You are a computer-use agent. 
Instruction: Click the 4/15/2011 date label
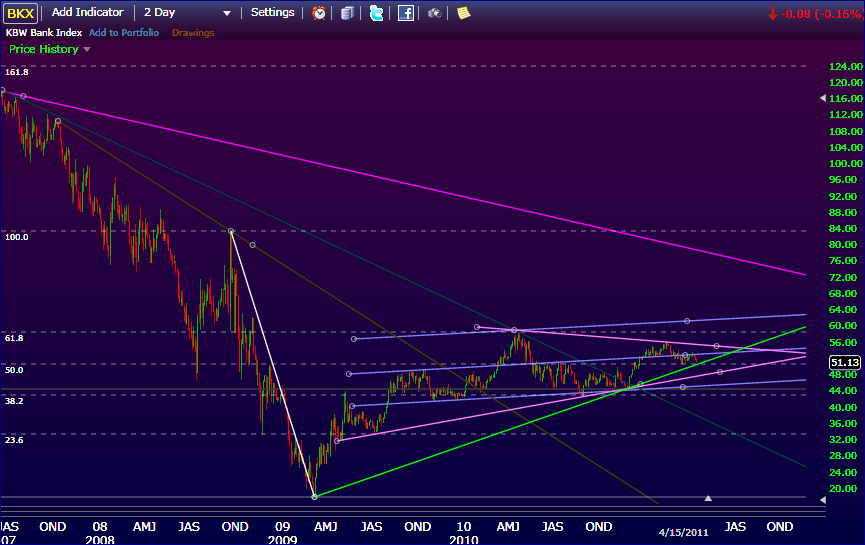[684, 532]
